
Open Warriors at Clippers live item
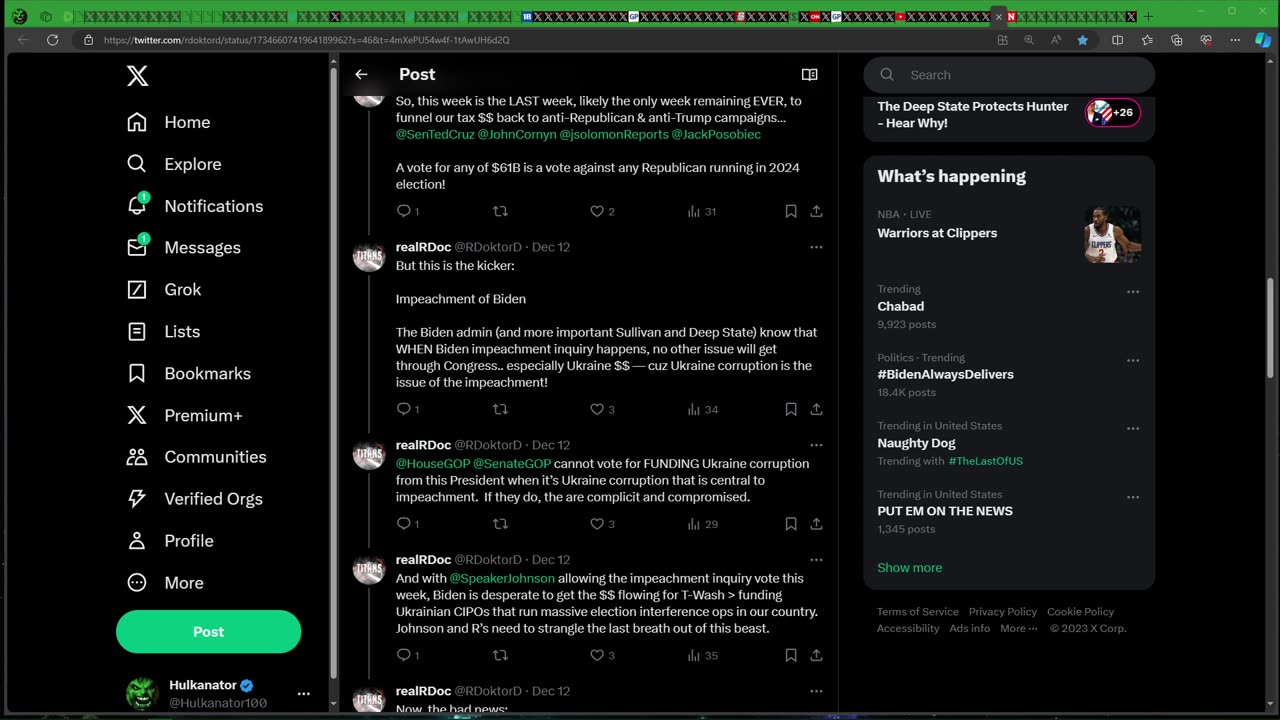[x=1009, y=233]
